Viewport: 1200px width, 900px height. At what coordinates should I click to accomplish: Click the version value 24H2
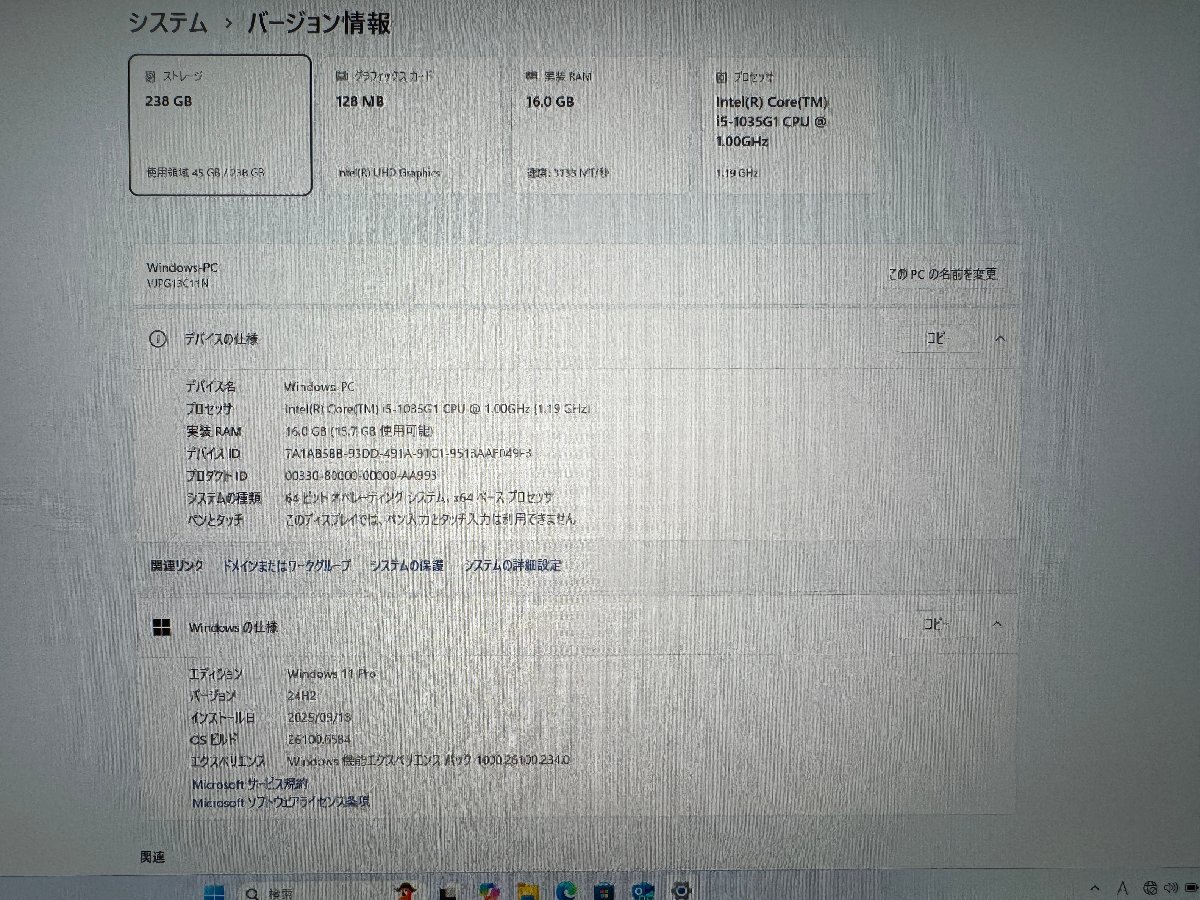[303, 696]
